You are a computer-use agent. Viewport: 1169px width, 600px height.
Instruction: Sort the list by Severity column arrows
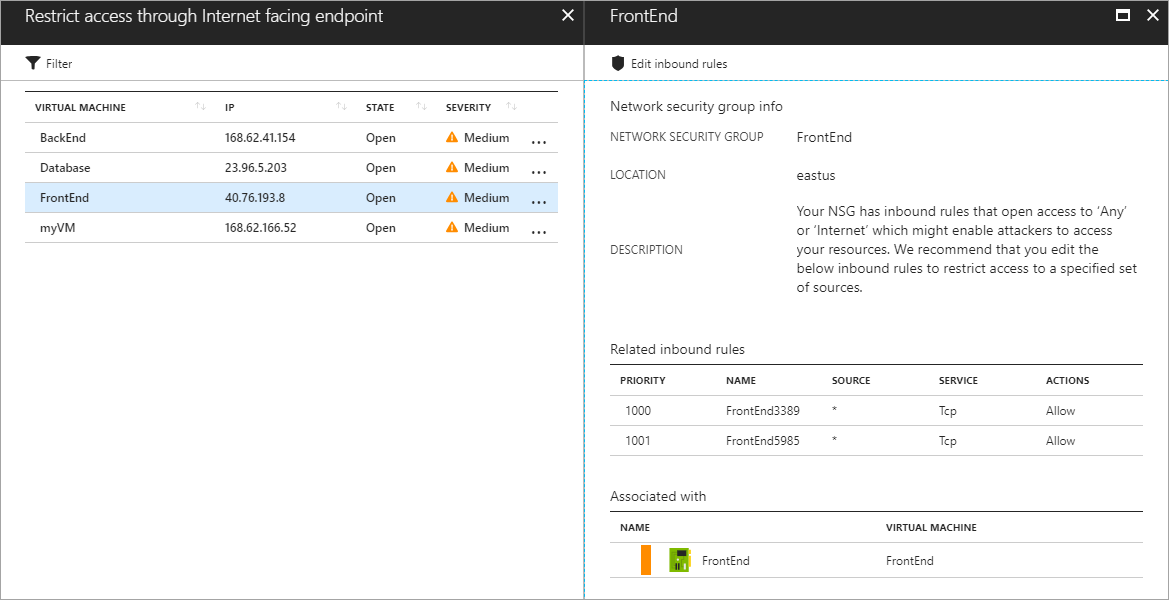(512, 107)
